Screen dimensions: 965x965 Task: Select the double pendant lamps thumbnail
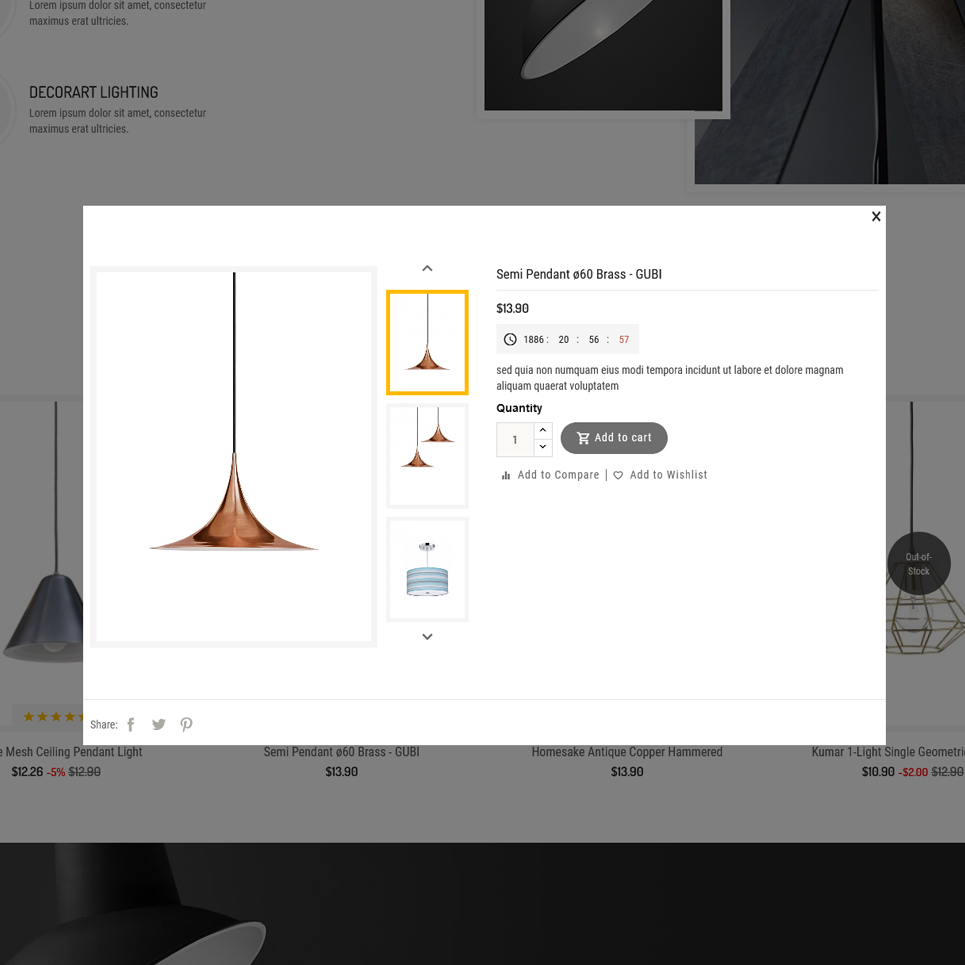click(x=427, y=455)
